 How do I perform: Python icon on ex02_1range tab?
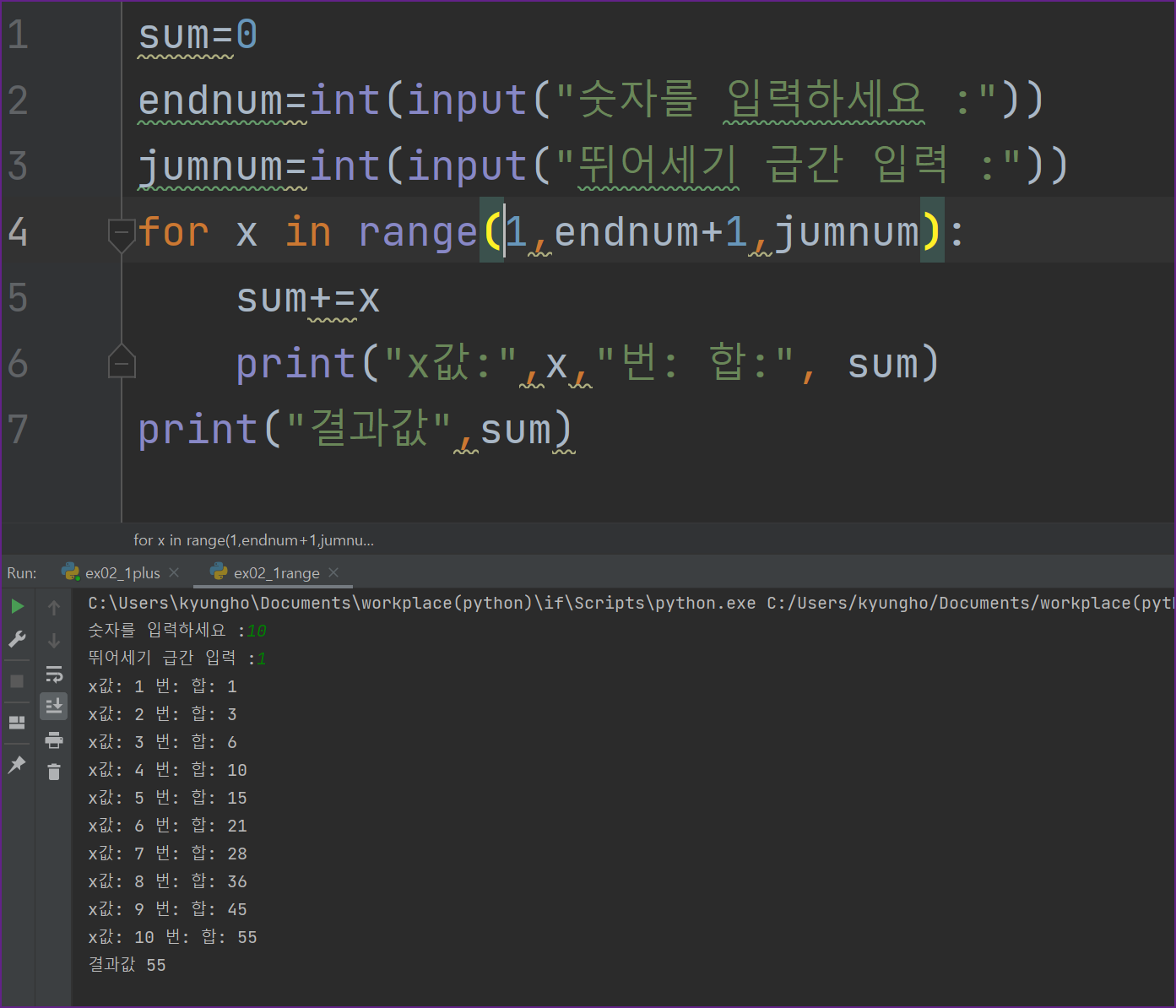click(219, 572)
